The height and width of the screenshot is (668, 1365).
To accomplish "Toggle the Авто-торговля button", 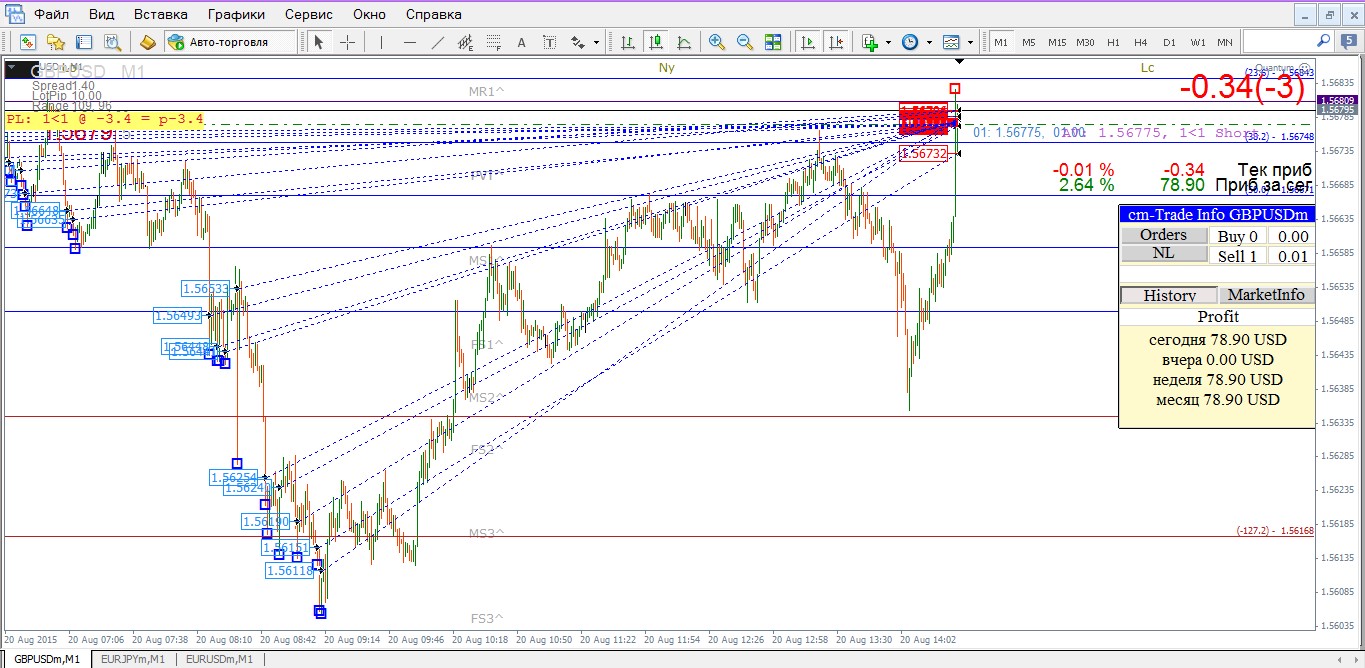I will [230, 42].
